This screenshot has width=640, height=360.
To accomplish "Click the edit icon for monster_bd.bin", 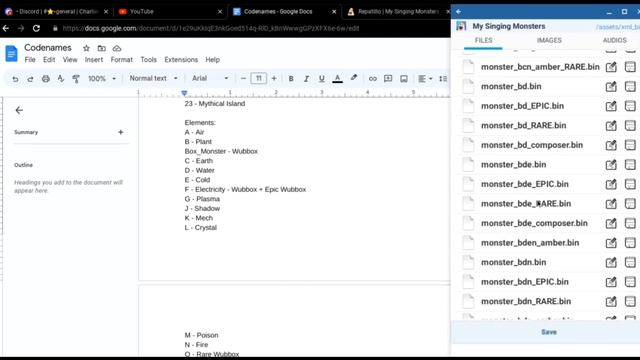I will (x=611, y=87).
